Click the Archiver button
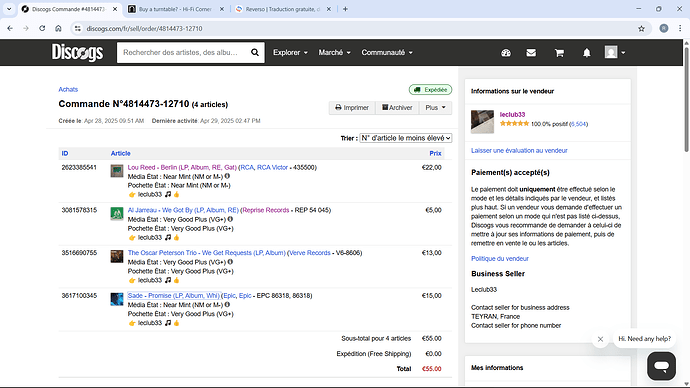 tap(397, 107)
